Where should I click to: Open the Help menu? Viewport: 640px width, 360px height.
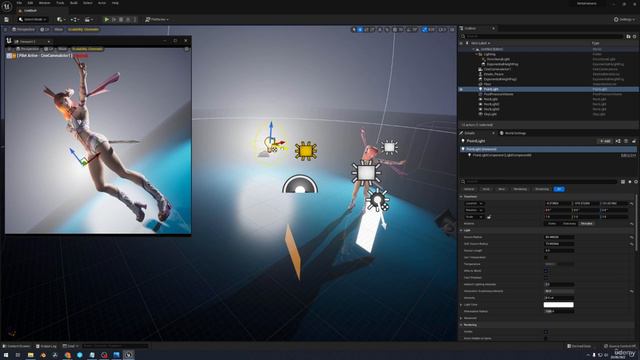point(115,3)
